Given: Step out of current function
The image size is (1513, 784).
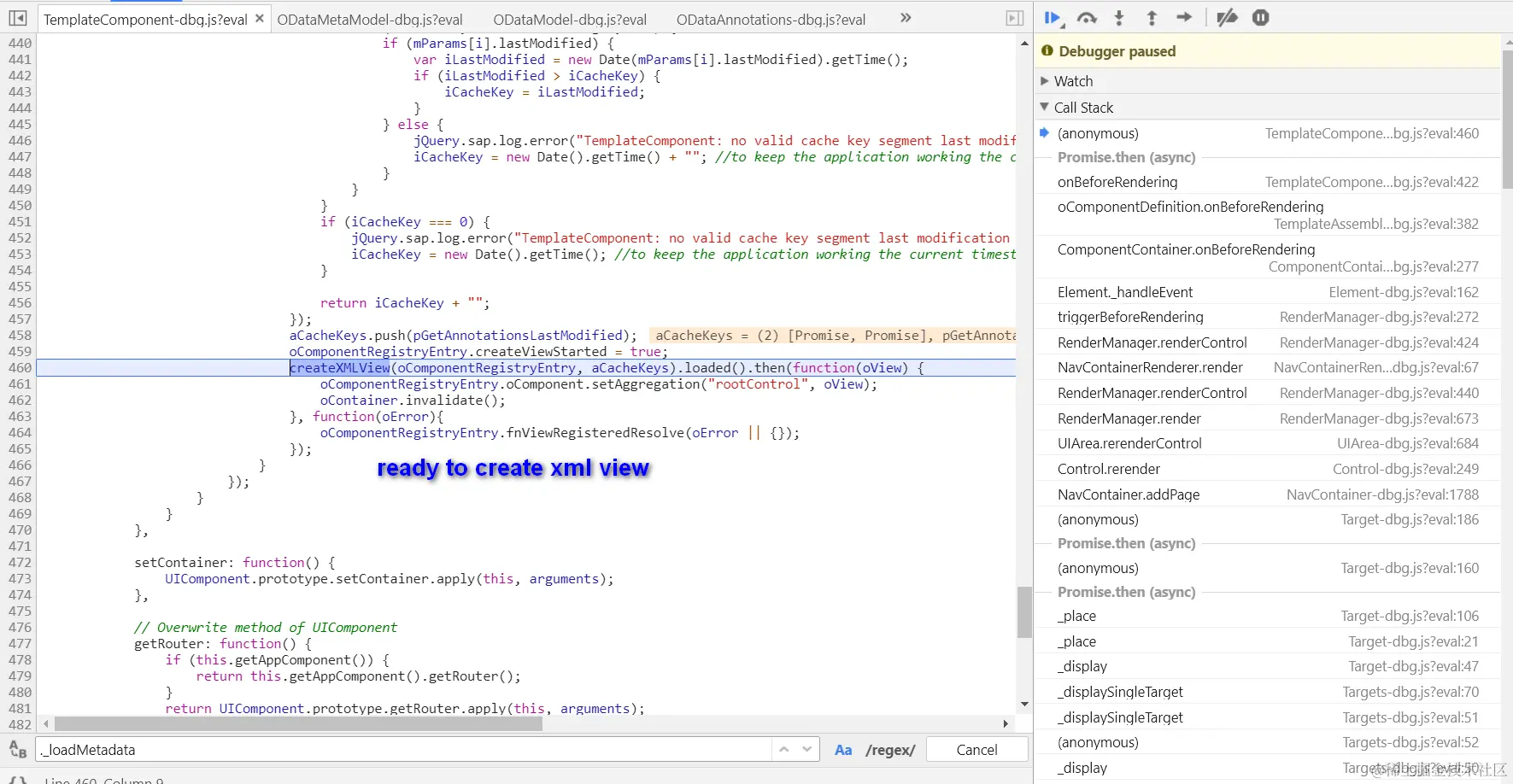Looking at the screenshot, I should (1152, 18).
